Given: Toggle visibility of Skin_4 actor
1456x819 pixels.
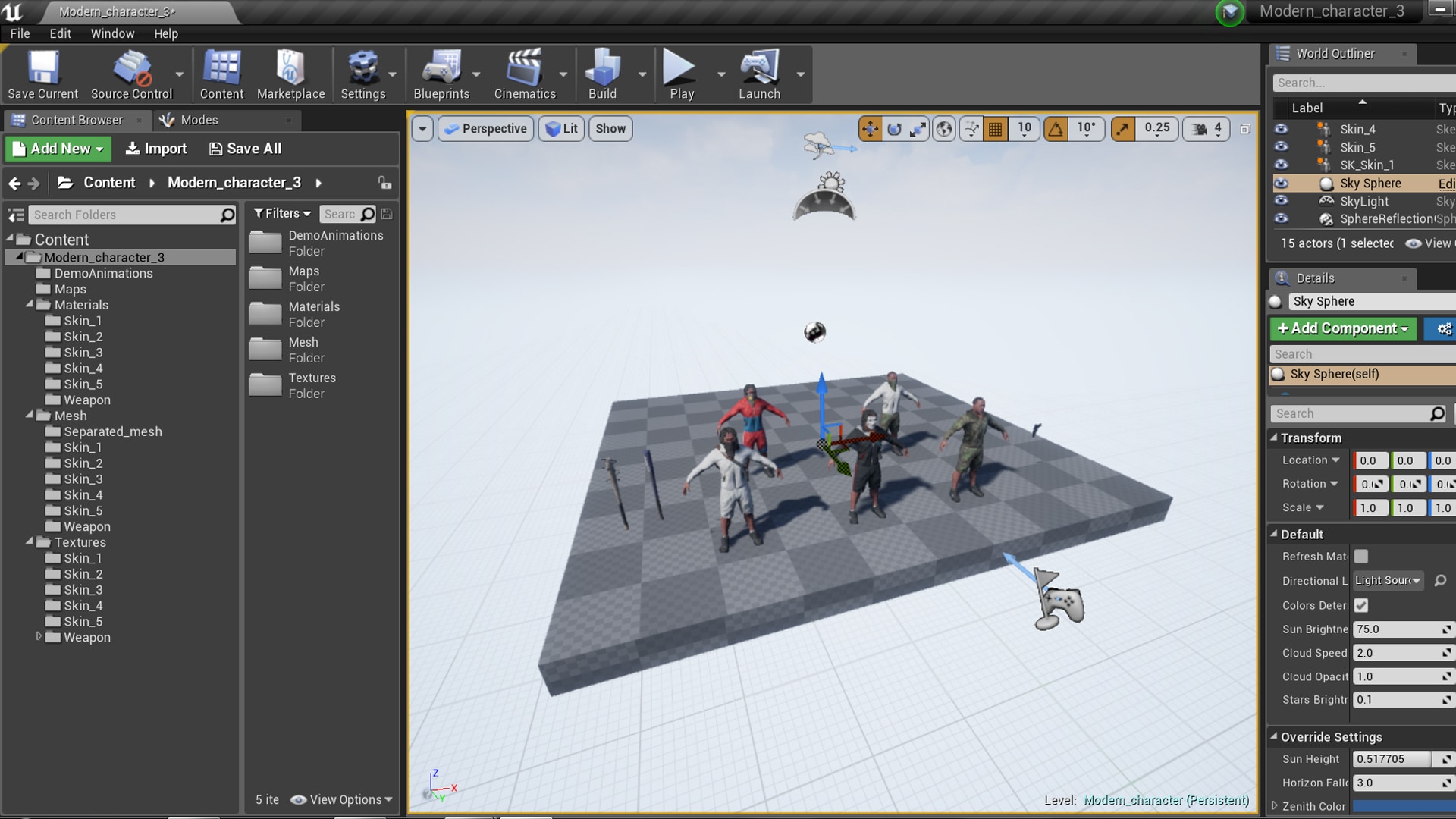Looking at the screenshot, I should tap(1281, 129).
